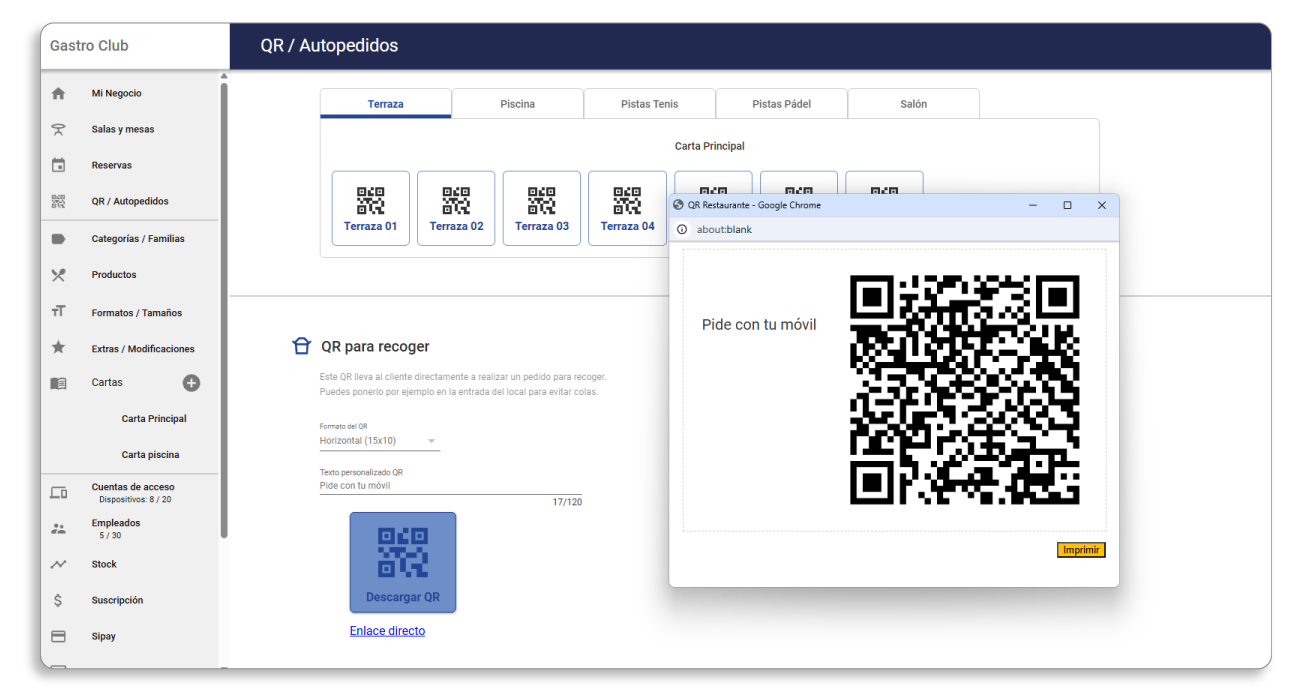Screen dimensions: 1312x692
Task: Open Suscripción section
Action: pyautogui.click(x=117, y=600)
